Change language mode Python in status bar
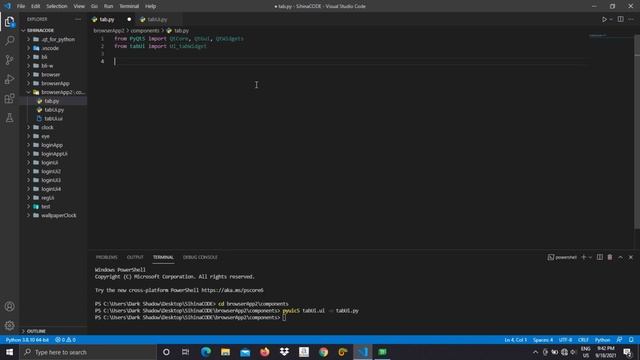This screenshot has height=360, width=640. [602, 340]
